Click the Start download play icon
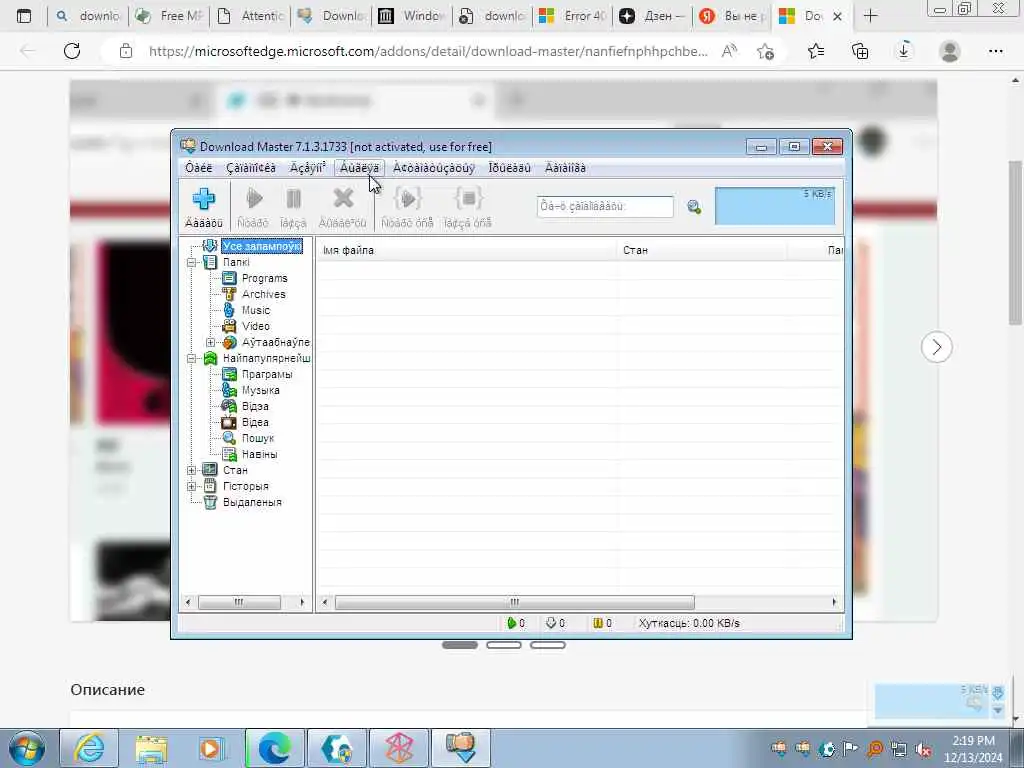This screenshot has height=768, width=1024. tap(253, 199)
